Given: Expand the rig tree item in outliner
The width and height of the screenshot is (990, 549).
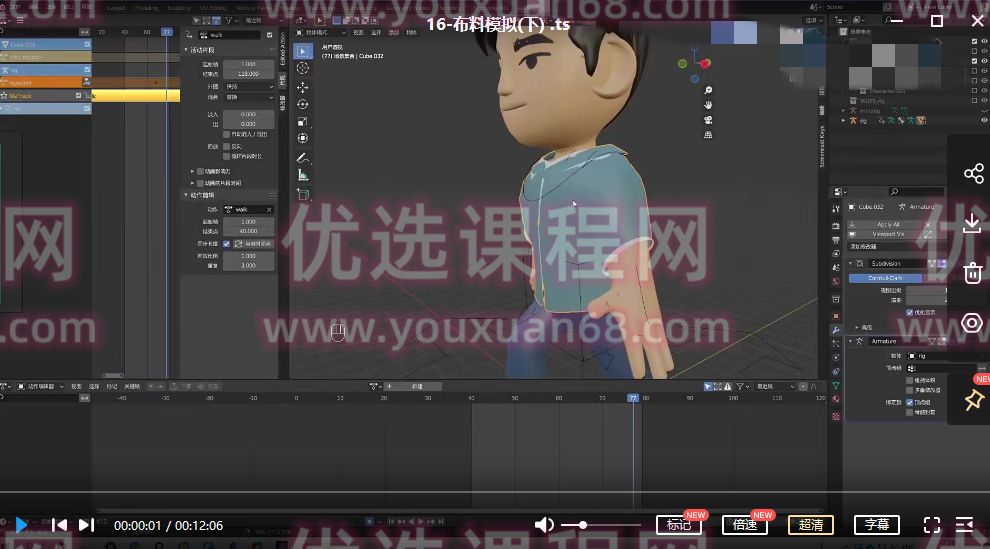Looking at the screenshot, I should click(x=844, y=120).
